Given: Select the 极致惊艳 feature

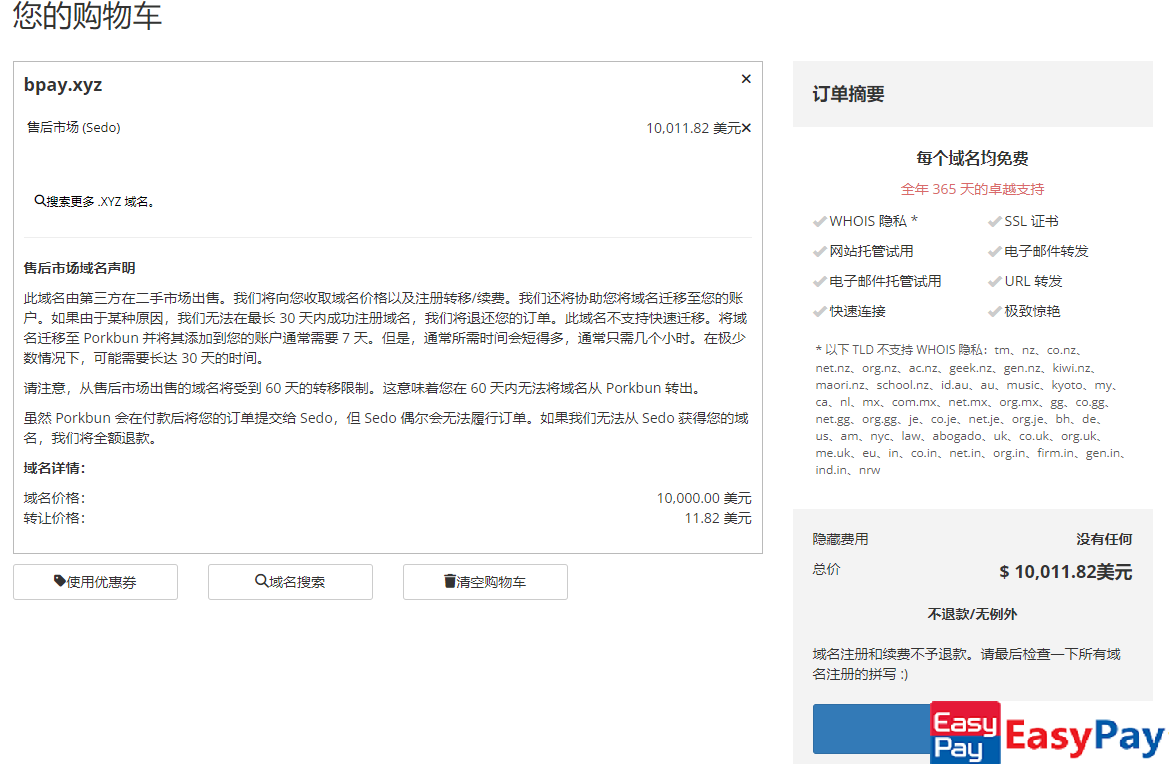Looking at the screenshot, I should pyautogui.click(x=1032, y=311).
